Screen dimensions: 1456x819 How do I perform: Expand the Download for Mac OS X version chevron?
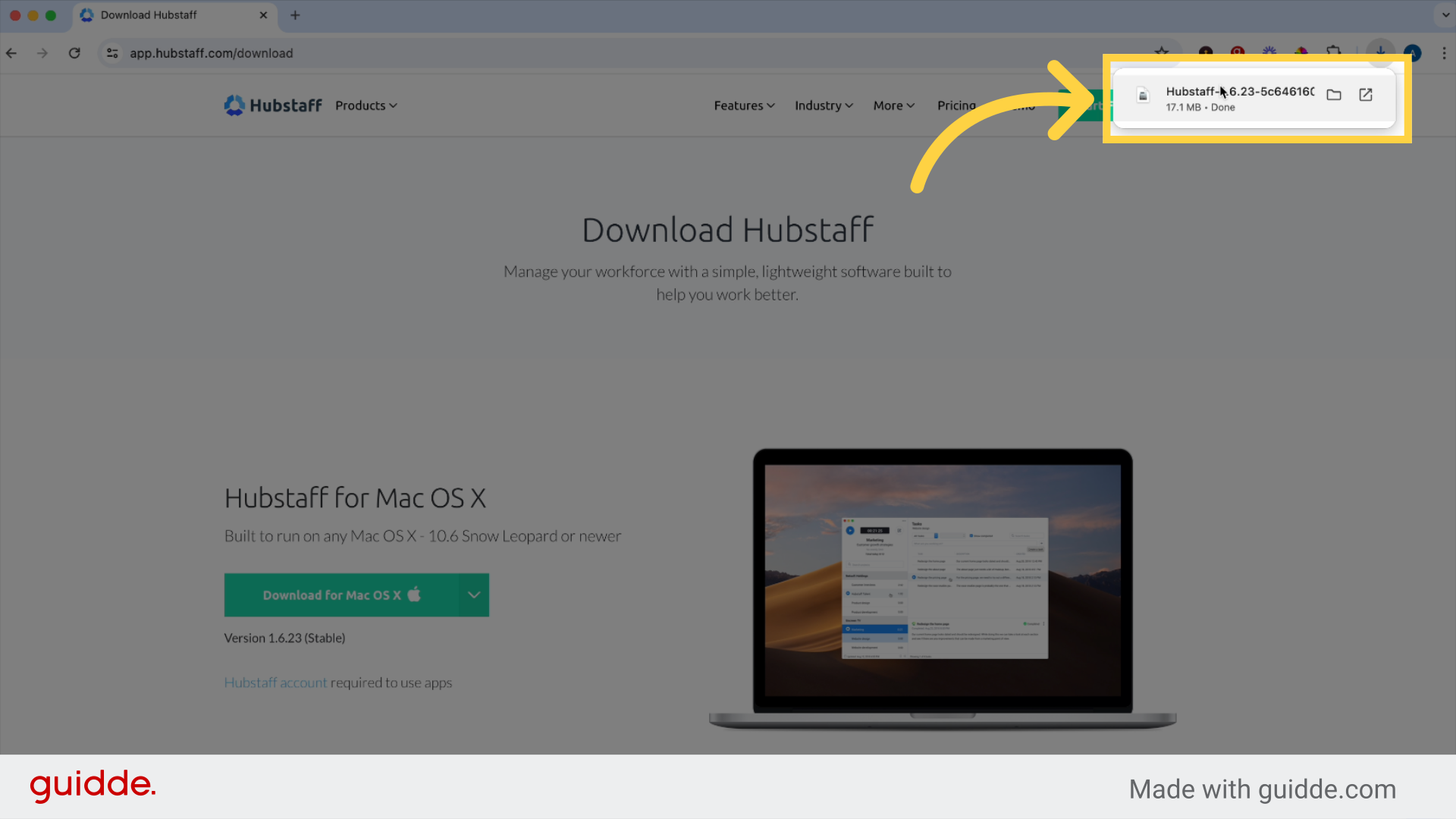[x=474, y=595]
